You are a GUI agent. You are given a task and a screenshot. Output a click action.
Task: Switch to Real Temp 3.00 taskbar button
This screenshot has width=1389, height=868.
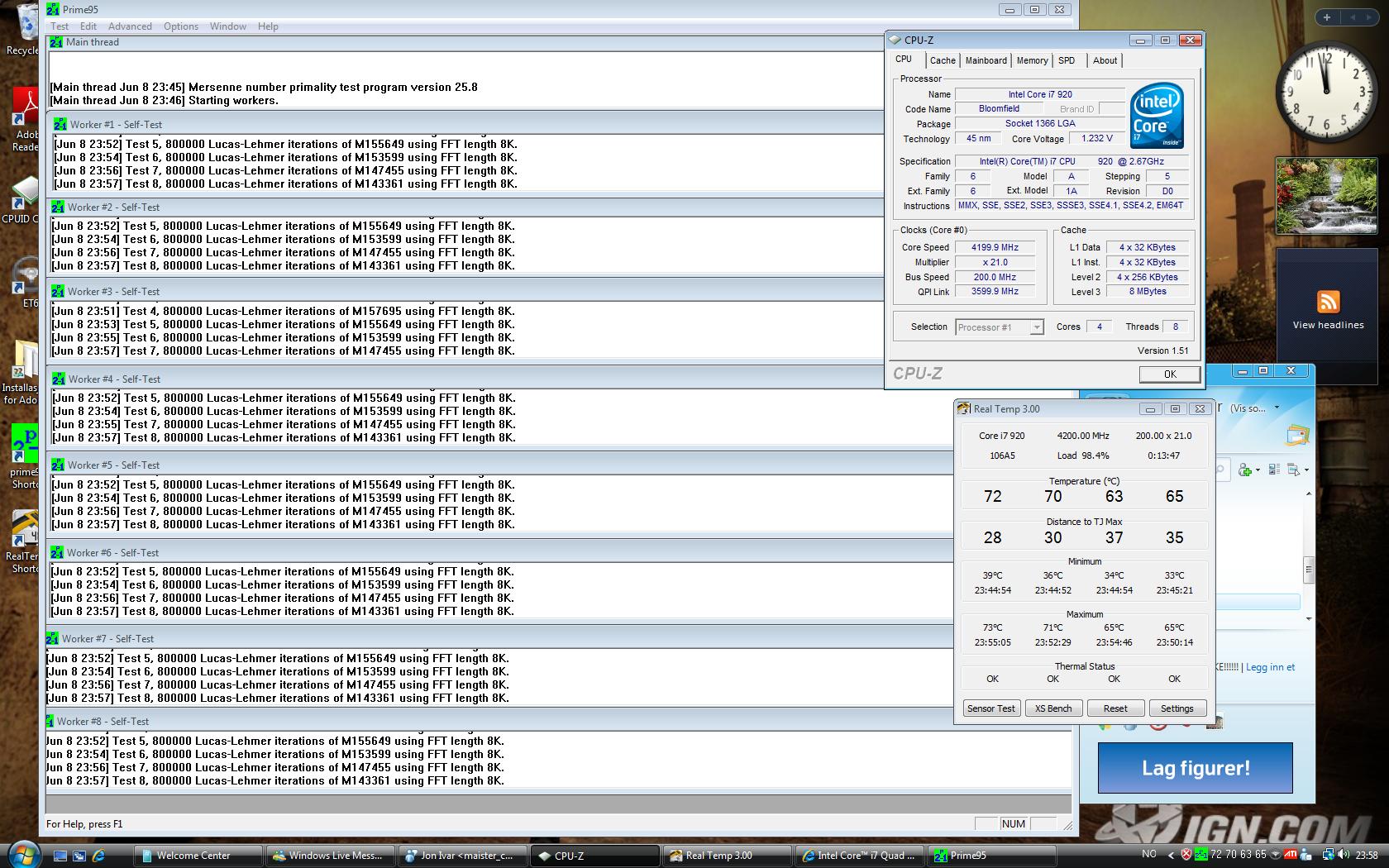pyautogui.click(x=727, y=856)
